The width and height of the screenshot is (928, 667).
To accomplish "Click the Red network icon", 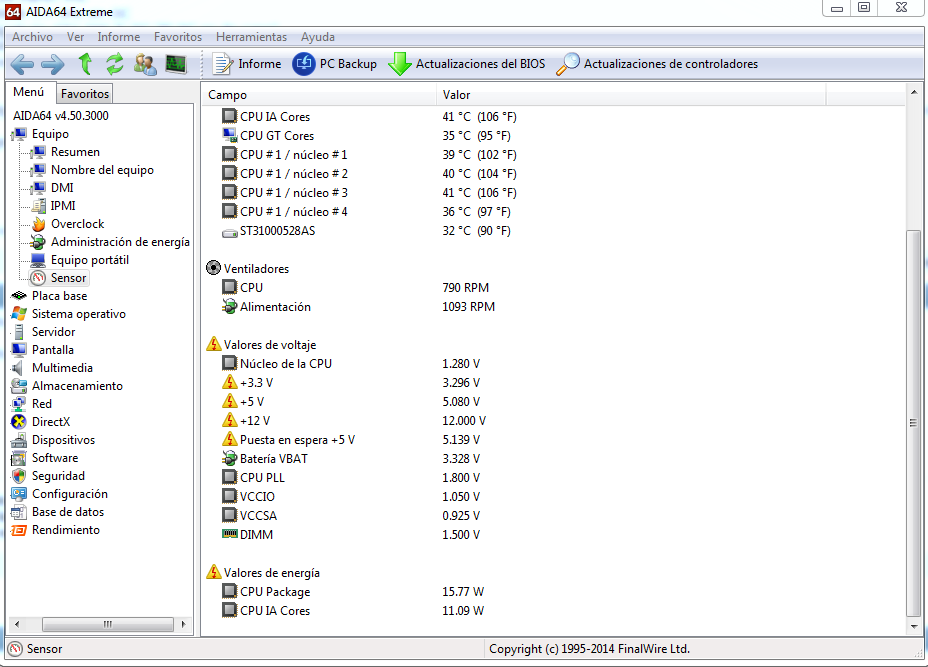I will [19, 404].
